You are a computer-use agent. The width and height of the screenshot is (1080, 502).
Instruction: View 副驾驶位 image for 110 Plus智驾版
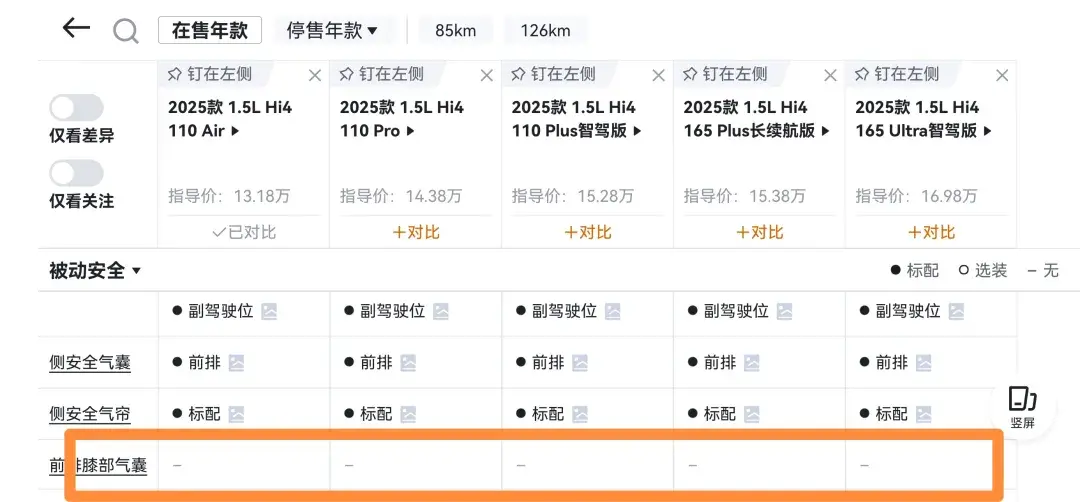(x=612, y=311)
